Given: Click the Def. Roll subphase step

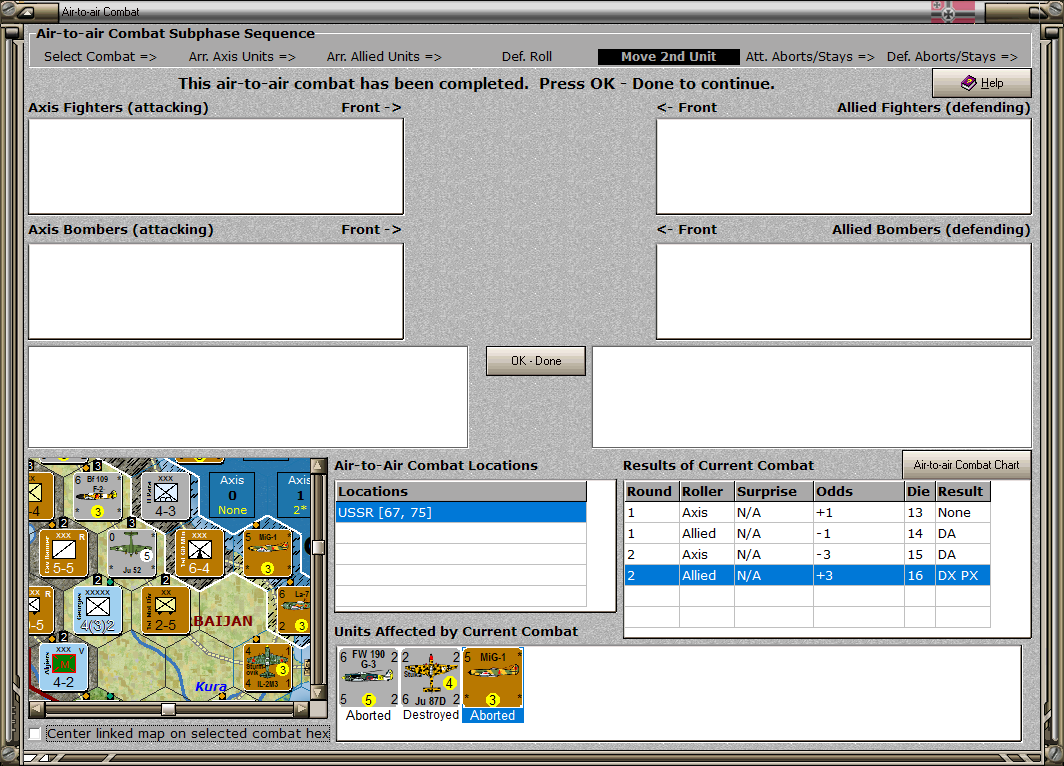Looking at the screenshot, I should [527, 57].
